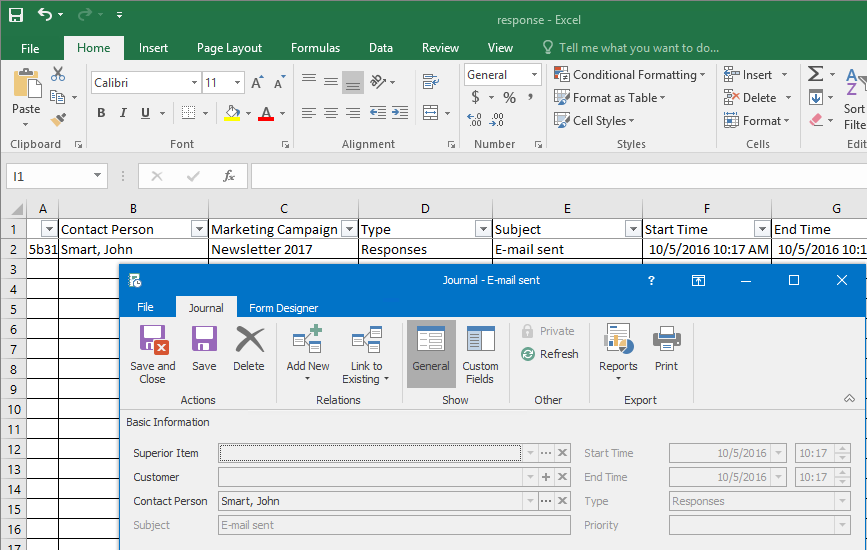Switch to the Page Layout tab
Screen dimensions: 867x550
click(229, 48)
